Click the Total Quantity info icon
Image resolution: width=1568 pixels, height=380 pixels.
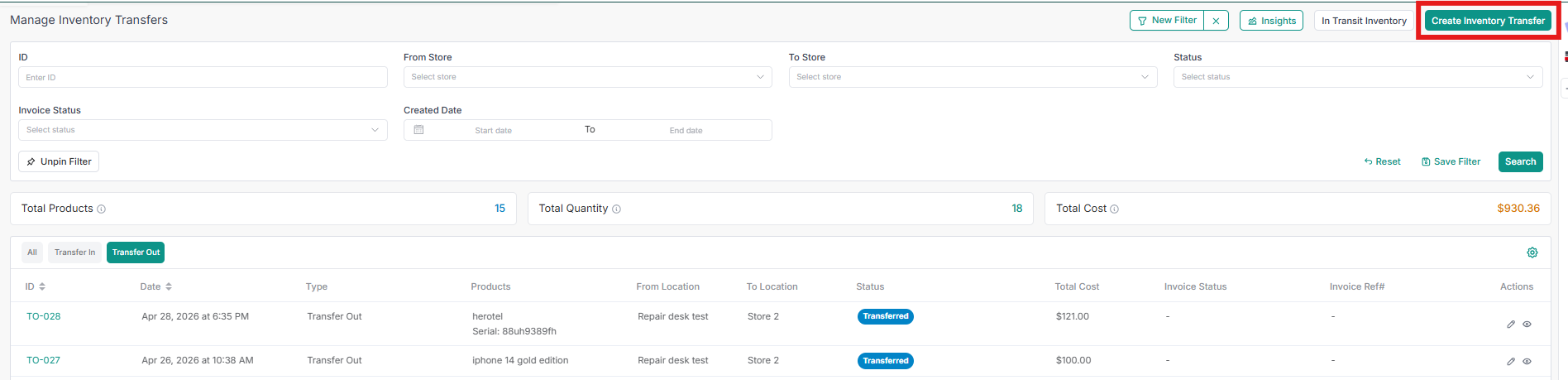tap(616, 209)
